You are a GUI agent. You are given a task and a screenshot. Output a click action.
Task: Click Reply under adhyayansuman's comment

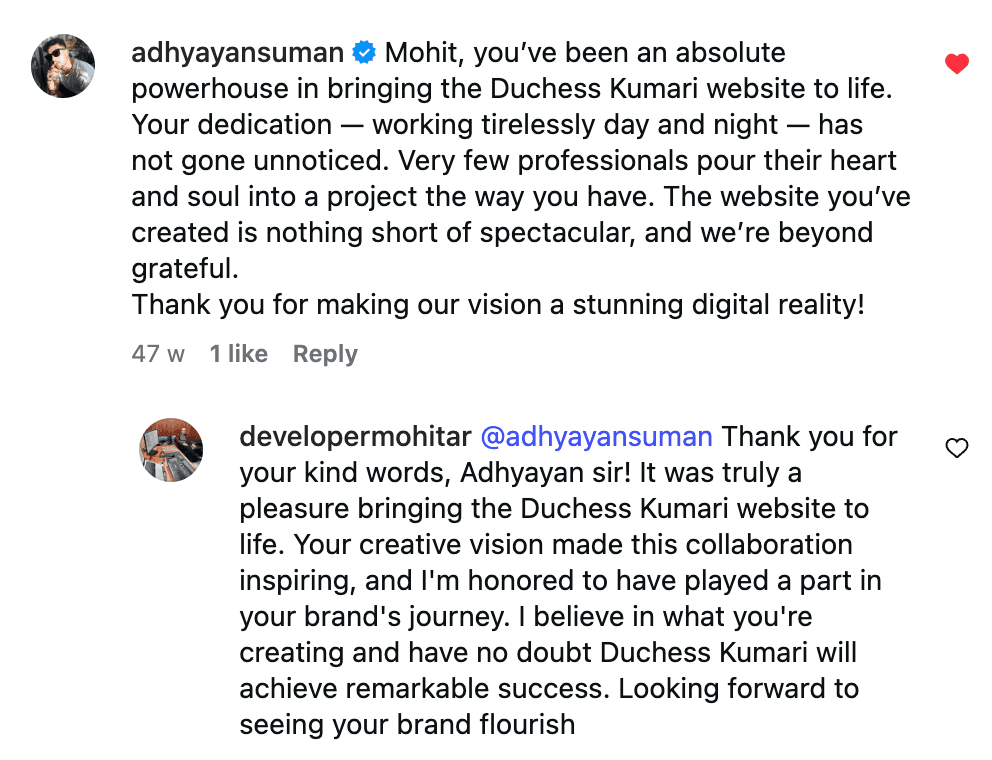324,353
